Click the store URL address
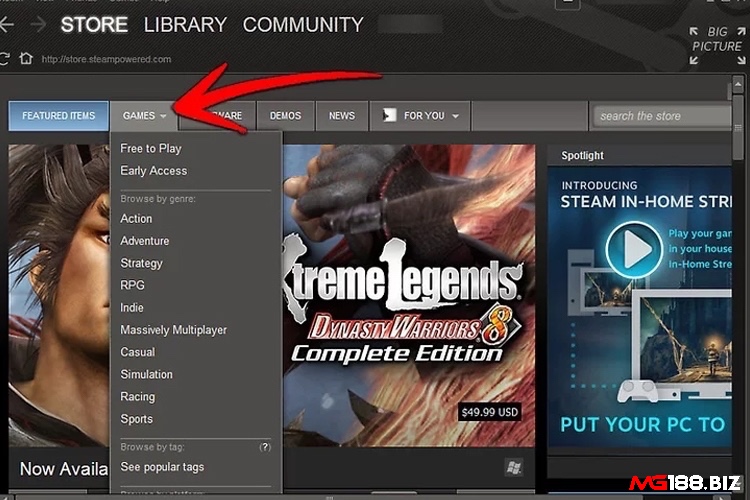 click(106, 59)
